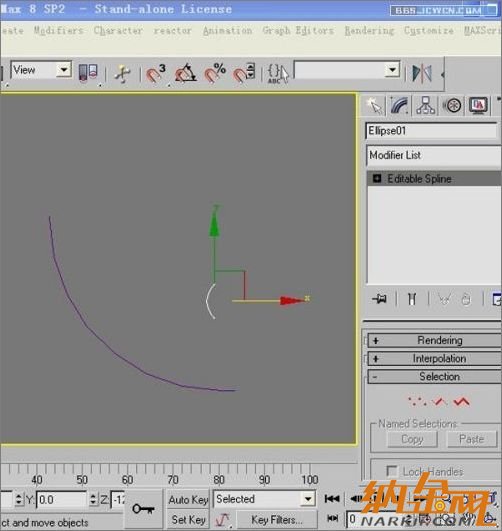Enable the Angle Snap toggle
The width and height of the screenshot is (502, 531).
[185, 72]
